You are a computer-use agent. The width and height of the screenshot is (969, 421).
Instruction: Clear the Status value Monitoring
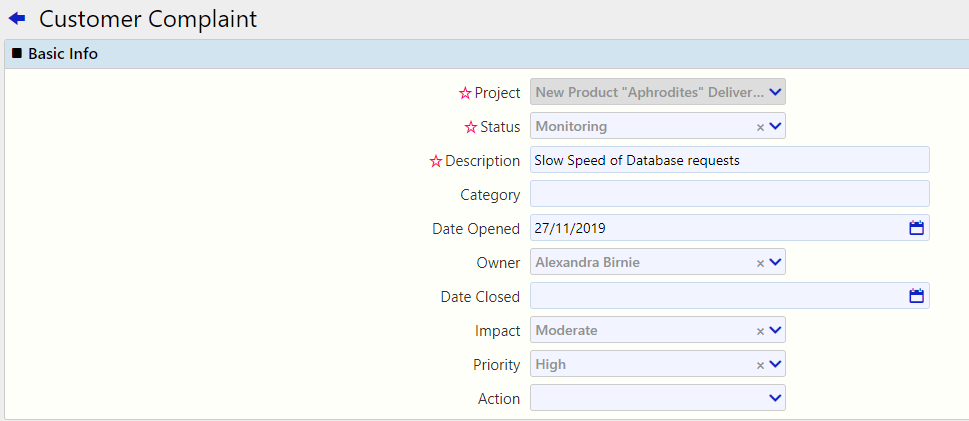tap(760, 127)
